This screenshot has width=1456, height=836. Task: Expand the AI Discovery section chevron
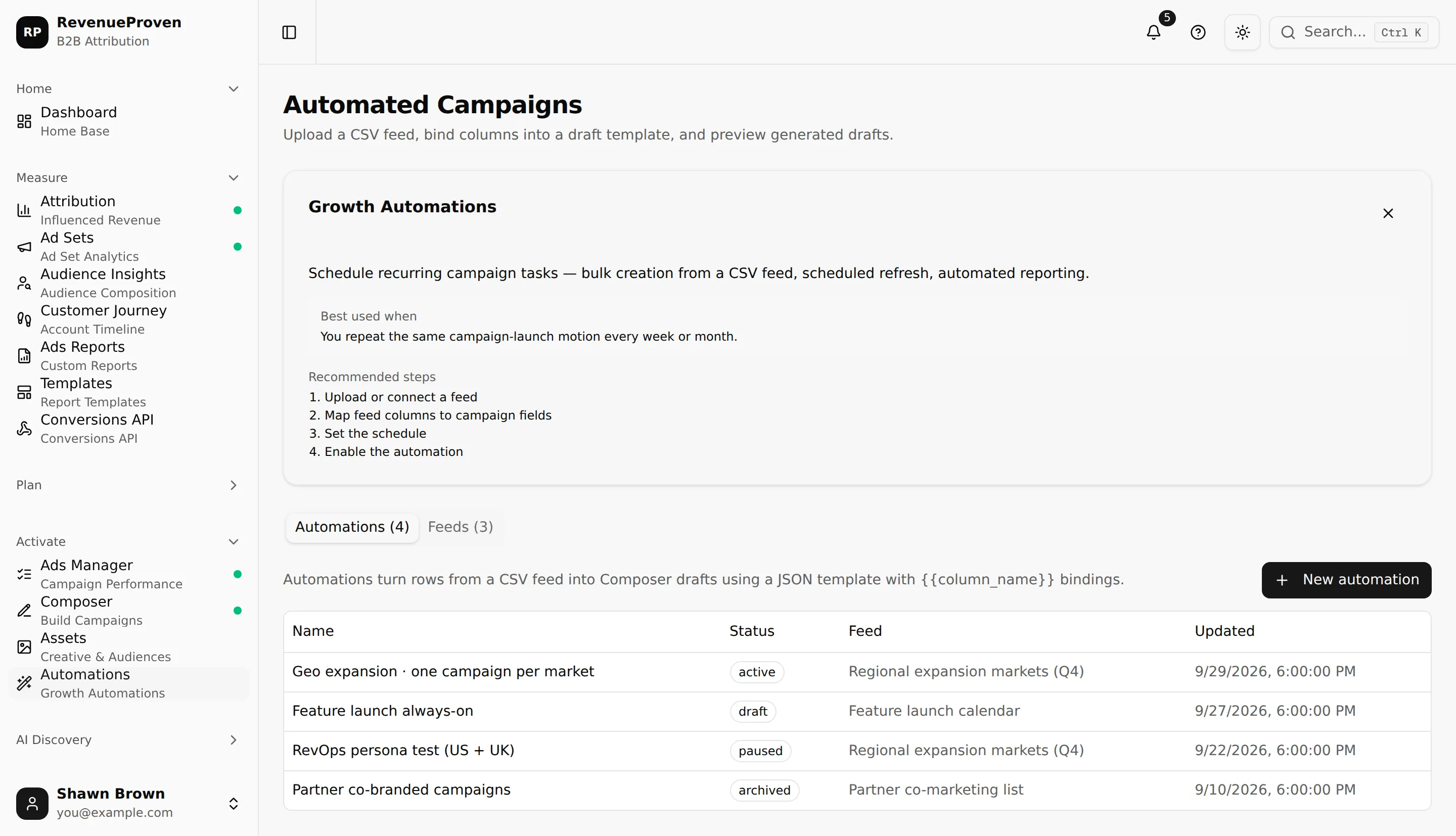[x=233, y=740]
